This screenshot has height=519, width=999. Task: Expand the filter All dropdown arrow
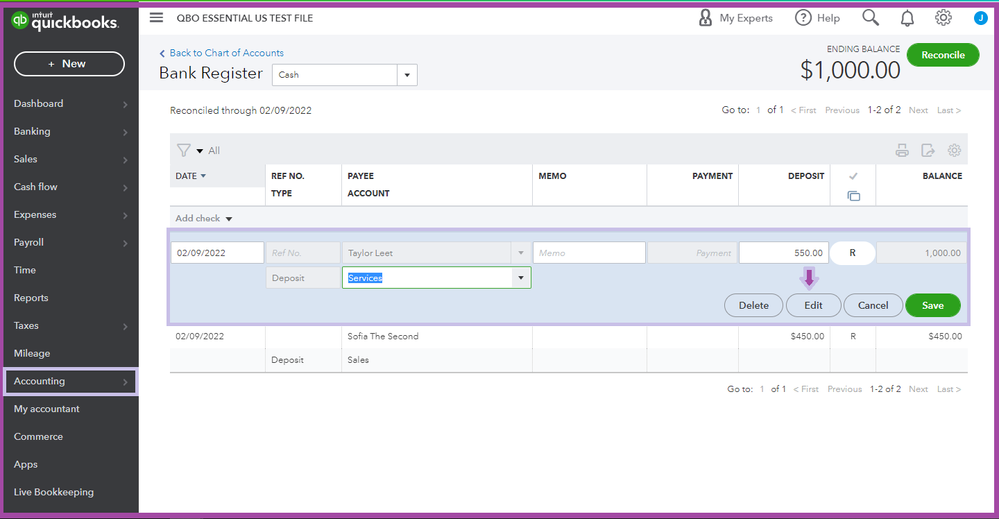click(199, 151)
